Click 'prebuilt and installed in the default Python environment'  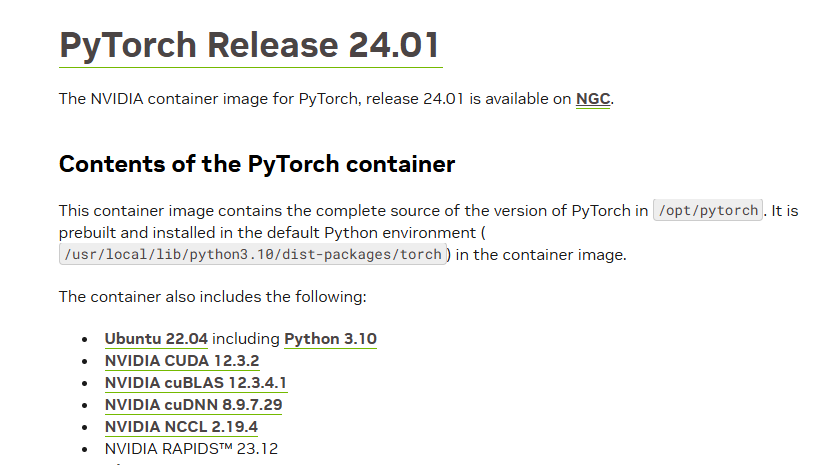pyautogui.click(x=268, y=232)
